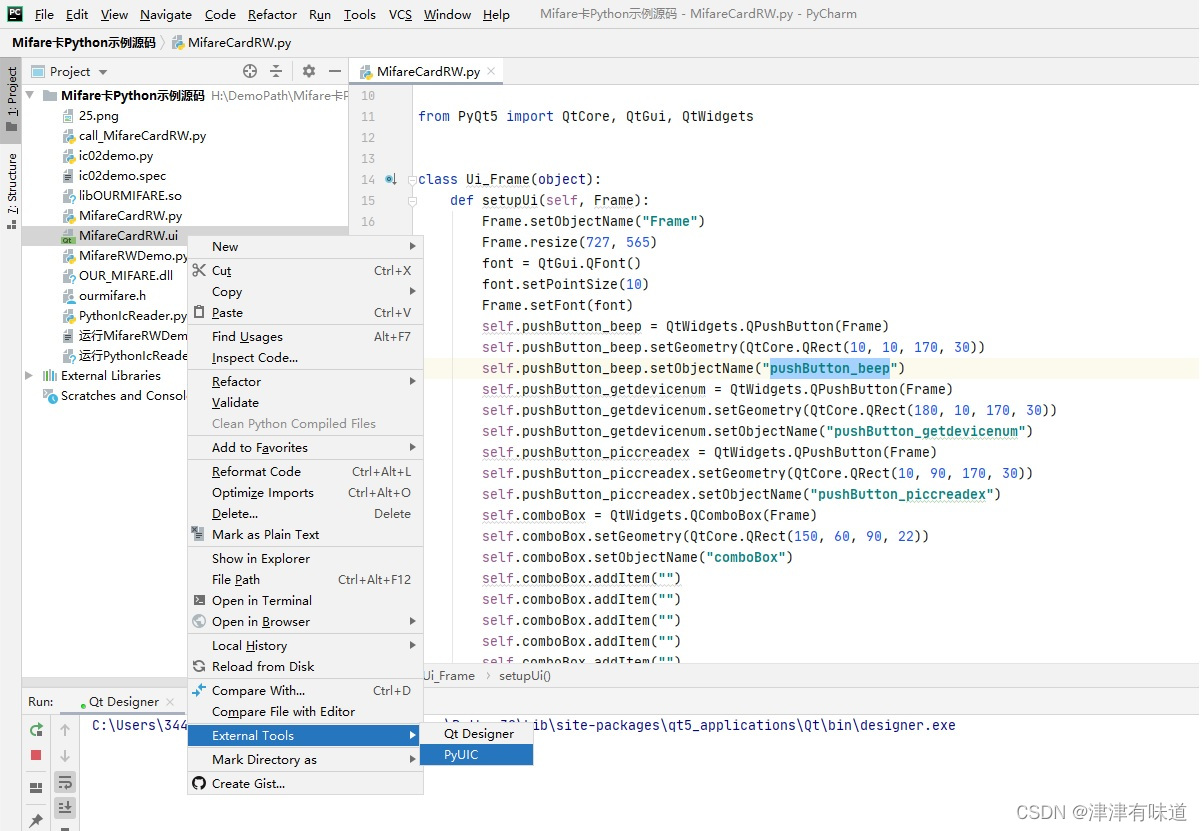Open the Refactor menu in menu bar
Viewport: 1202px width, 831px height.
click(x=272, y=14)
